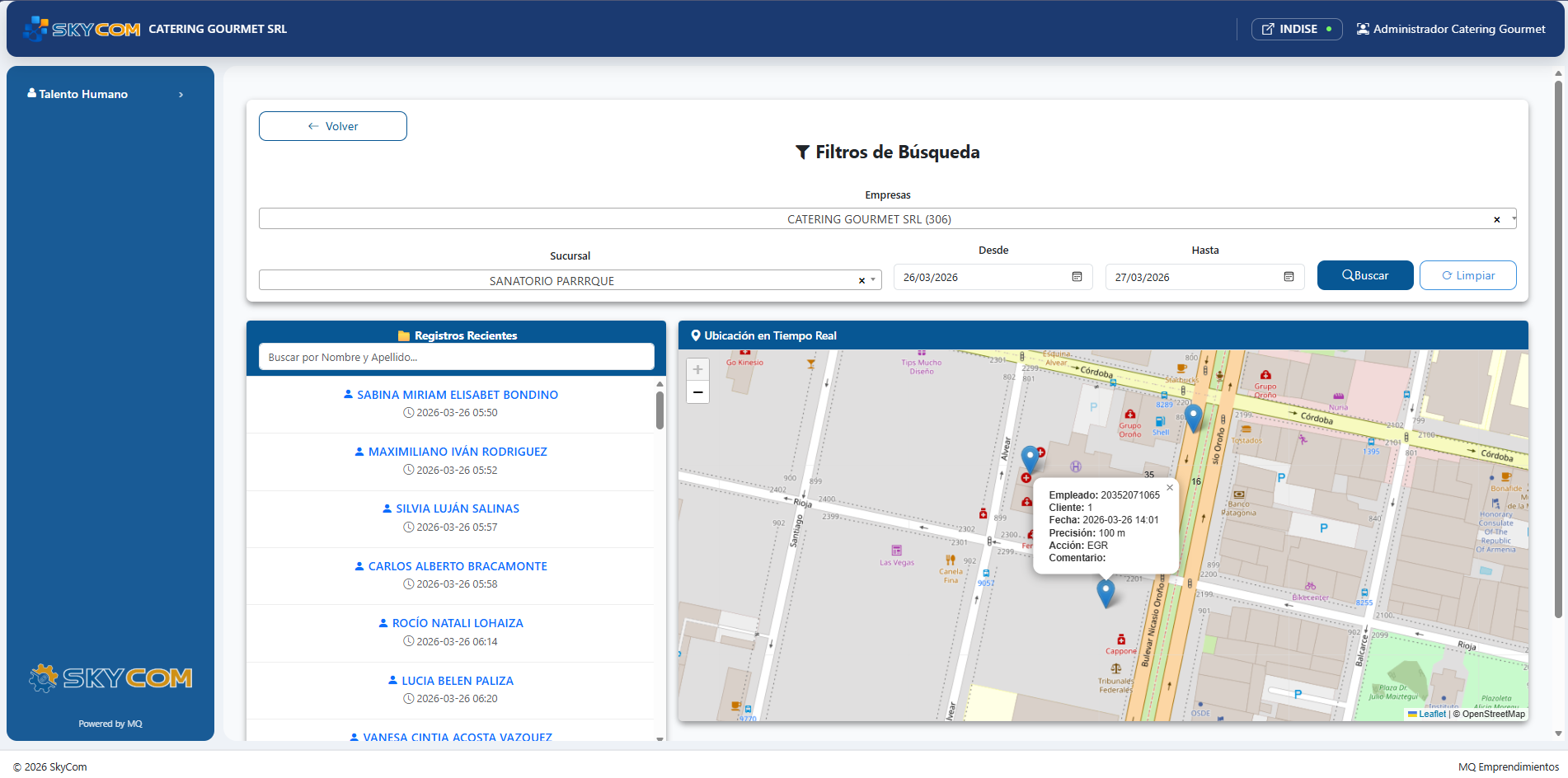Open the Hasta date calendar picker
The image size is (1568, 778).
[1289, 277]
